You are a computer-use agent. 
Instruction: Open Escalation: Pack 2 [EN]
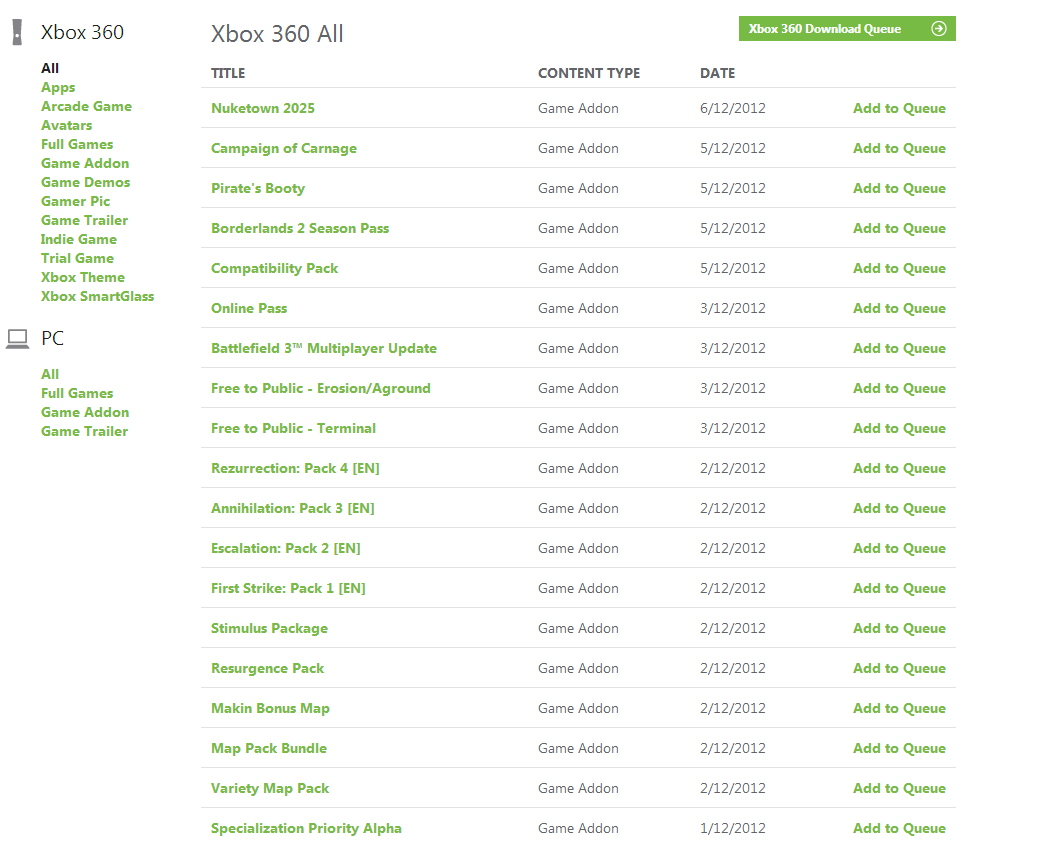click(286, 548)
